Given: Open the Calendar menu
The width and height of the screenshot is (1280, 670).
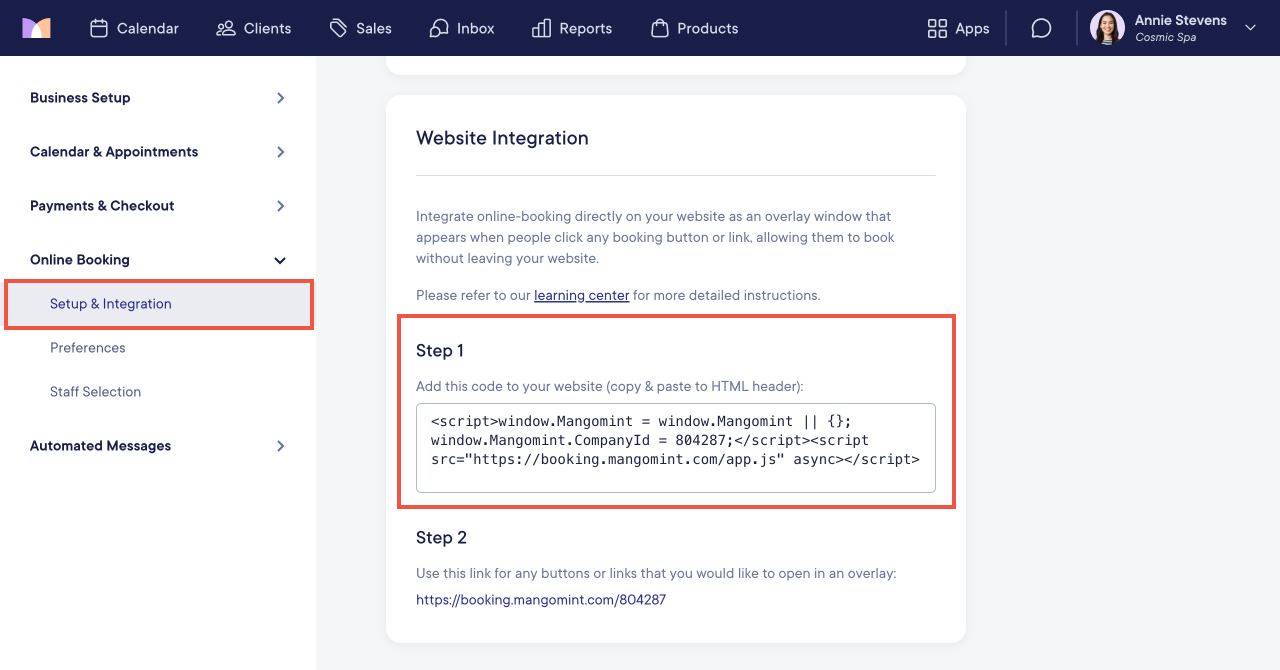Looking at the screenshot, I should (x=148, y=28).
